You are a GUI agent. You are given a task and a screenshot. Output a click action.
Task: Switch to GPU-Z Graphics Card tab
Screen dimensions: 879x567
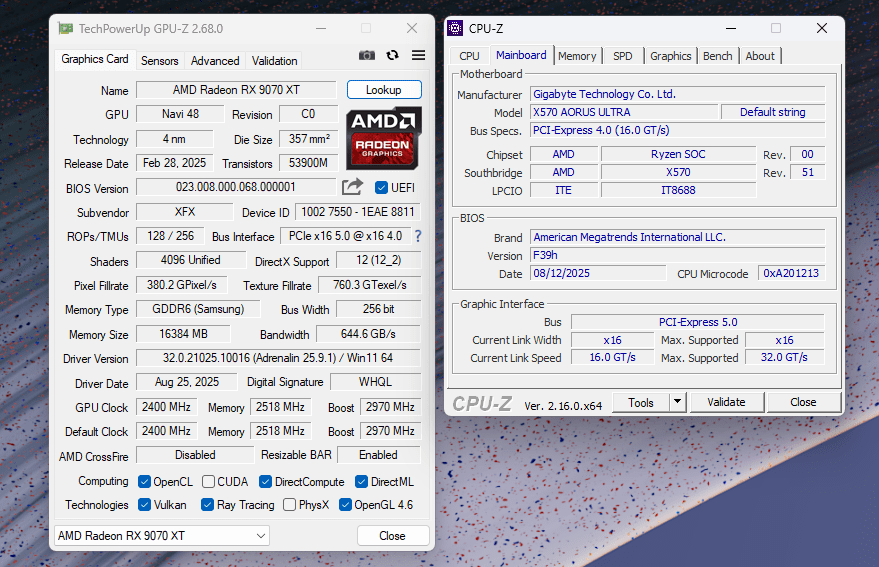(95, 59)
